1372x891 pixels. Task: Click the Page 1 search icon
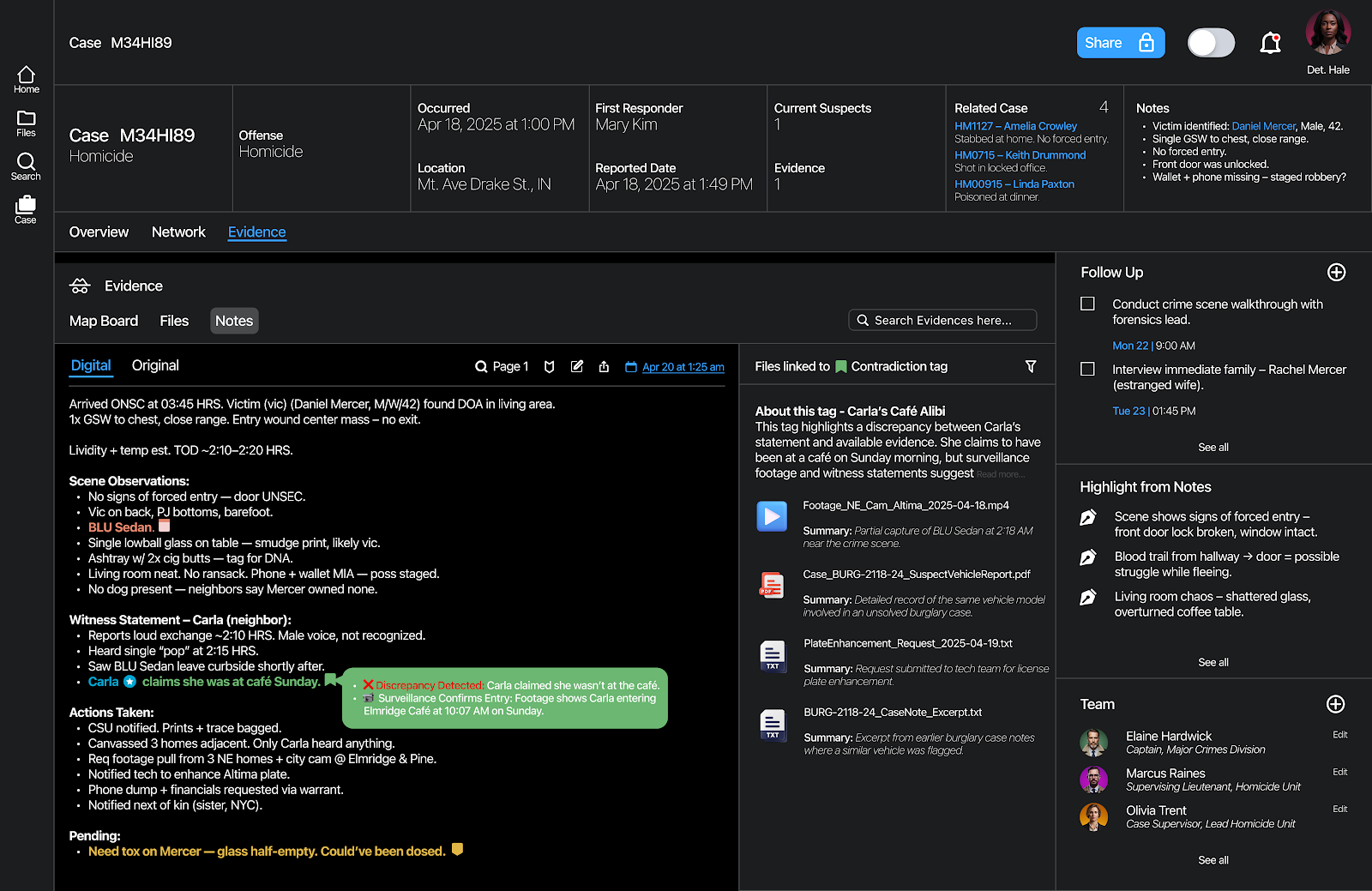click(481, 367)
